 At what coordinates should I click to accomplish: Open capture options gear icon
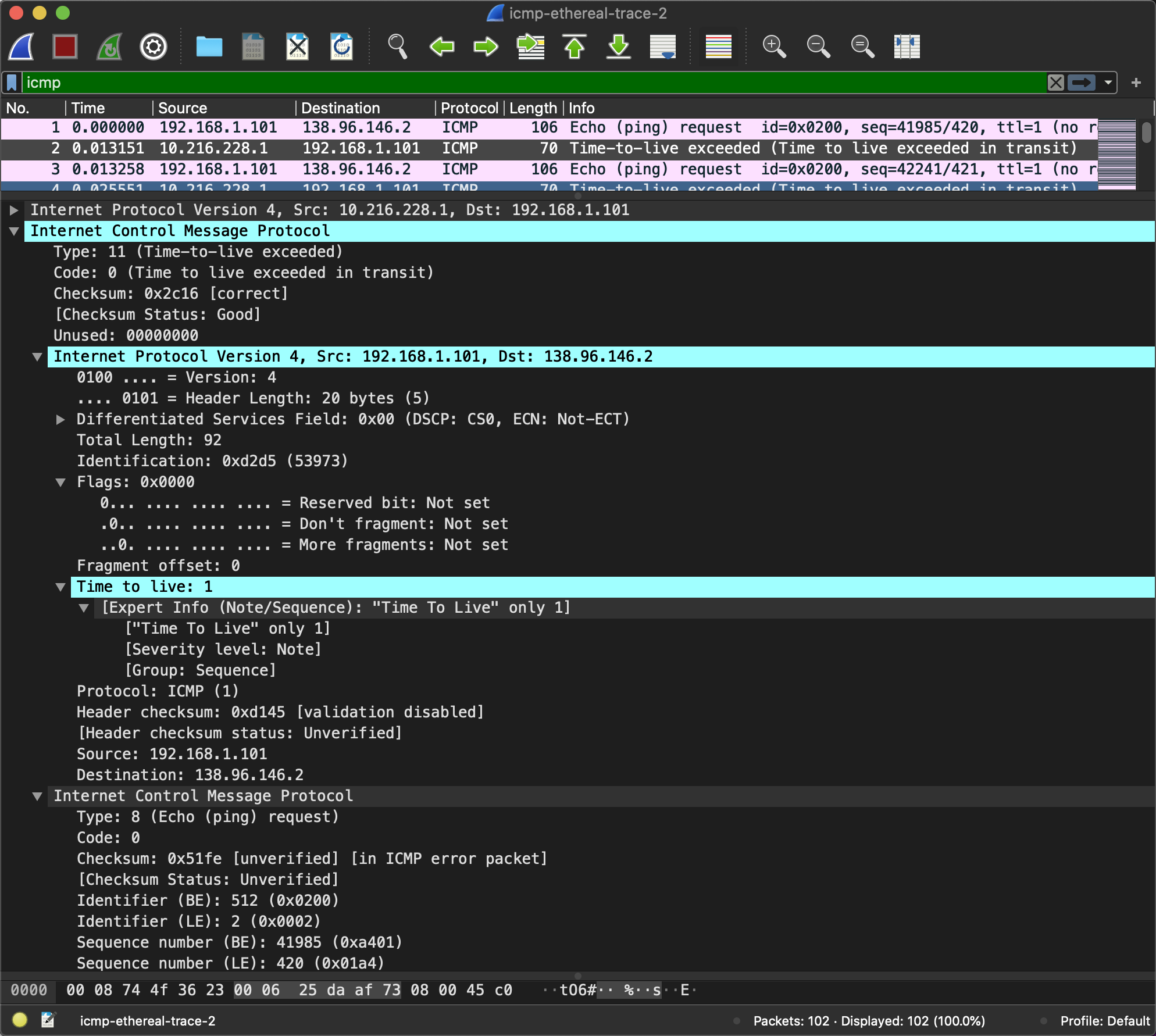(x=154, y=47)
